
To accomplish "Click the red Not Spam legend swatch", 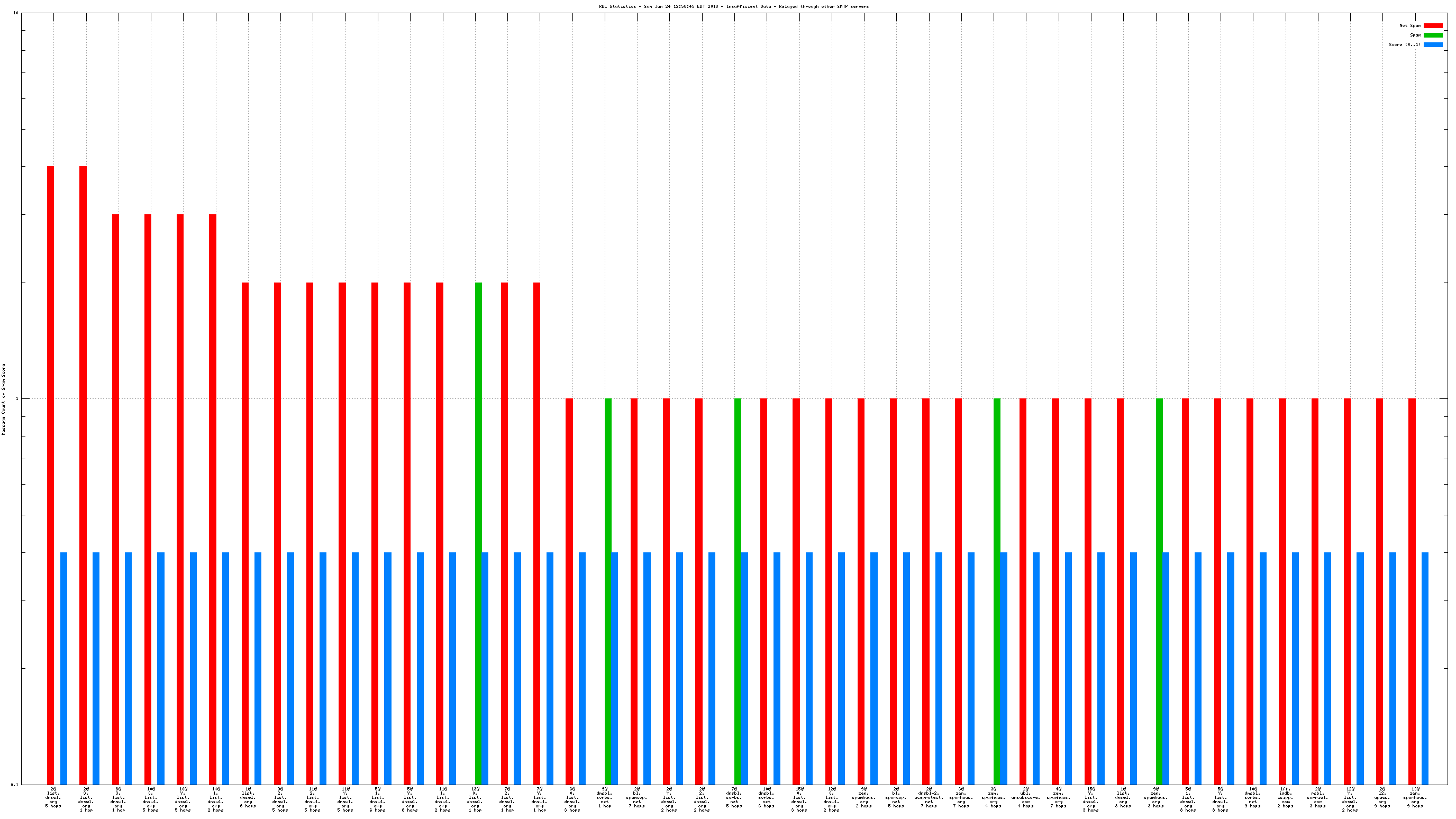I will click(1433, 25).
